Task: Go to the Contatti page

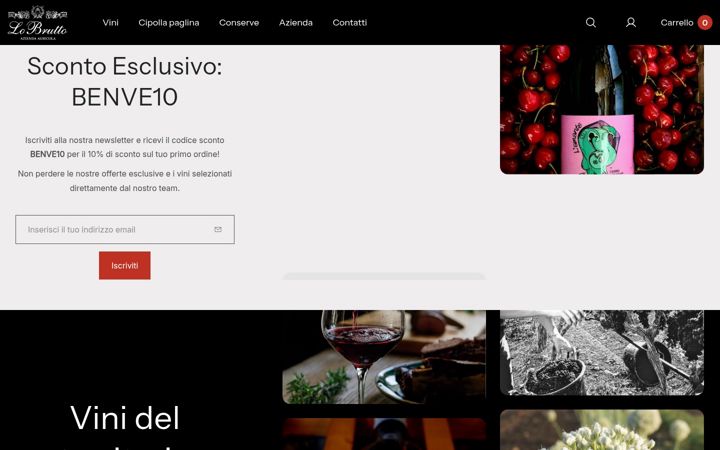Action: click(x=349, y=22)
